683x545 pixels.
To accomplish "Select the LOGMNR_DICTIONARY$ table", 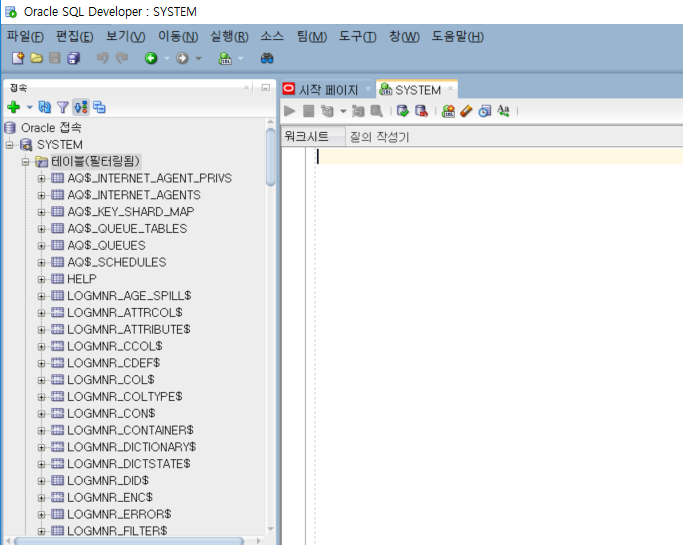I will point(132,447).
